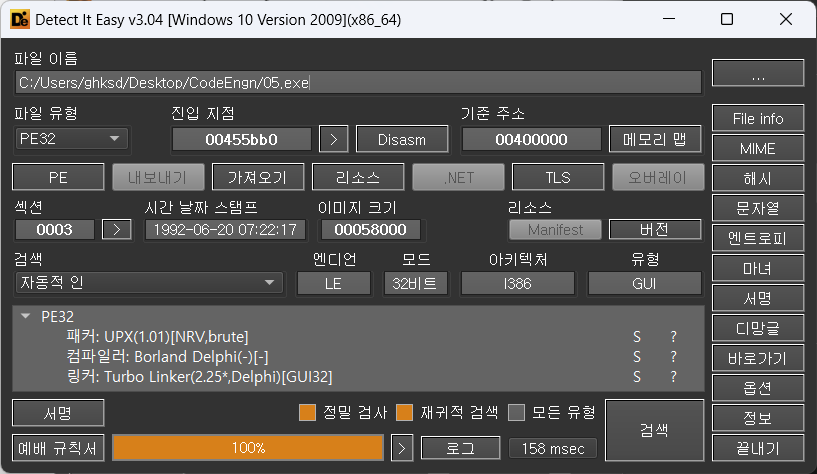Open the 메모리 맵 memory map button
Image resolution: width=817 pixels, height=474 pixels.
(x=655, y=139)
